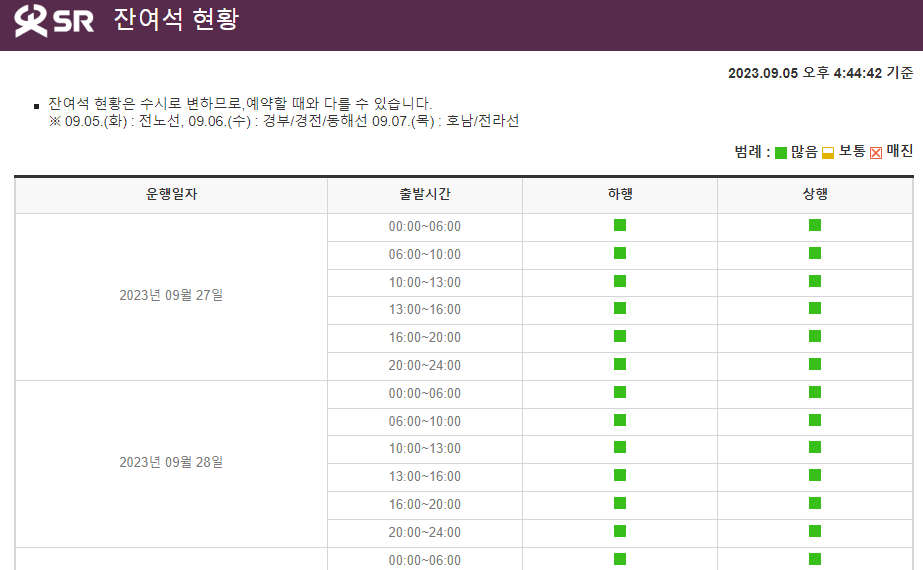The image size is (923, 570).
Task: Click 20:00~24:00 time under 09월 28일
Action: coord(424,533)
